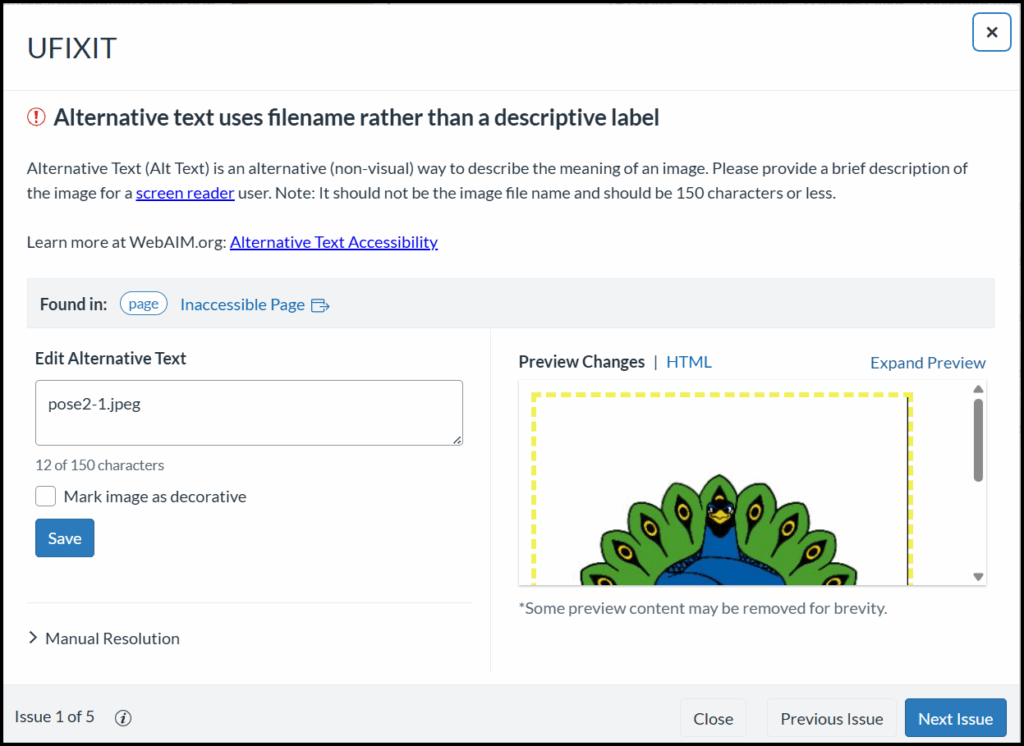Advance to the Next Issue
Screen dimensions: 1024x746
955,717
